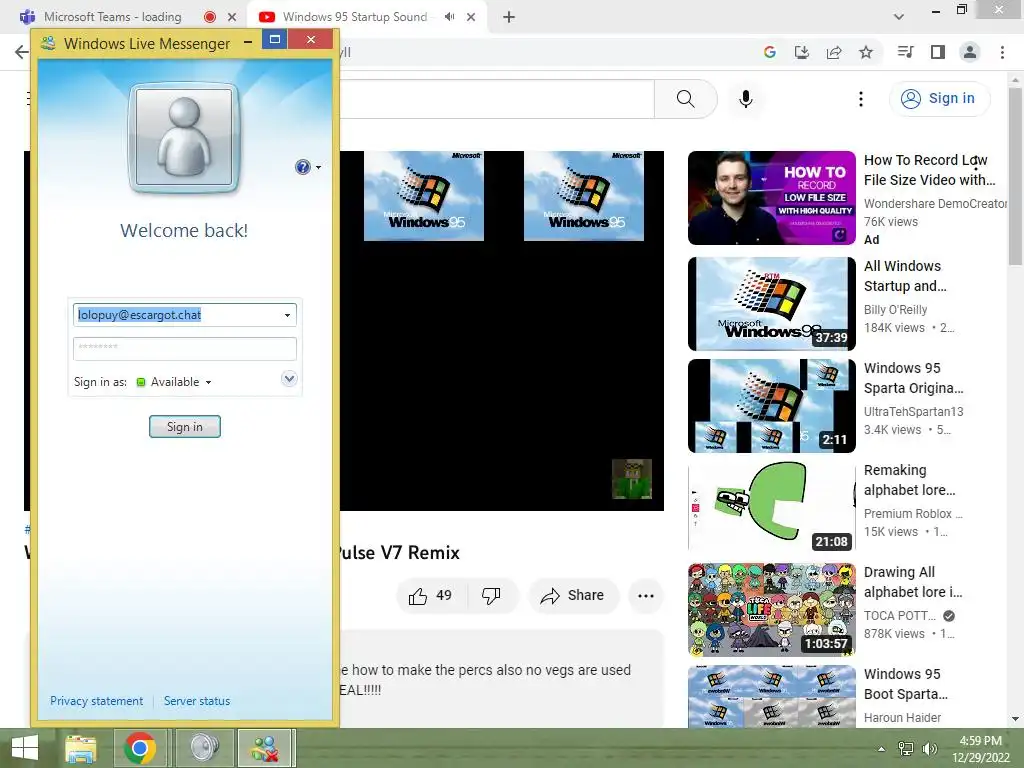Open a new Chrome tab
This screenshot has height=768, width=1024.
coord(509,17)
